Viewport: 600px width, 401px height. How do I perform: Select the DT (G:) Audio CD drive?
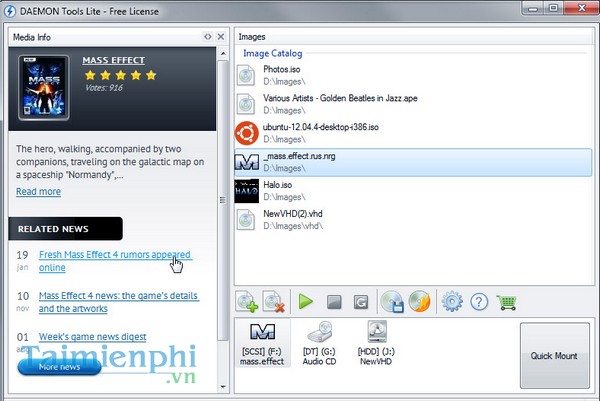[320, 343]
